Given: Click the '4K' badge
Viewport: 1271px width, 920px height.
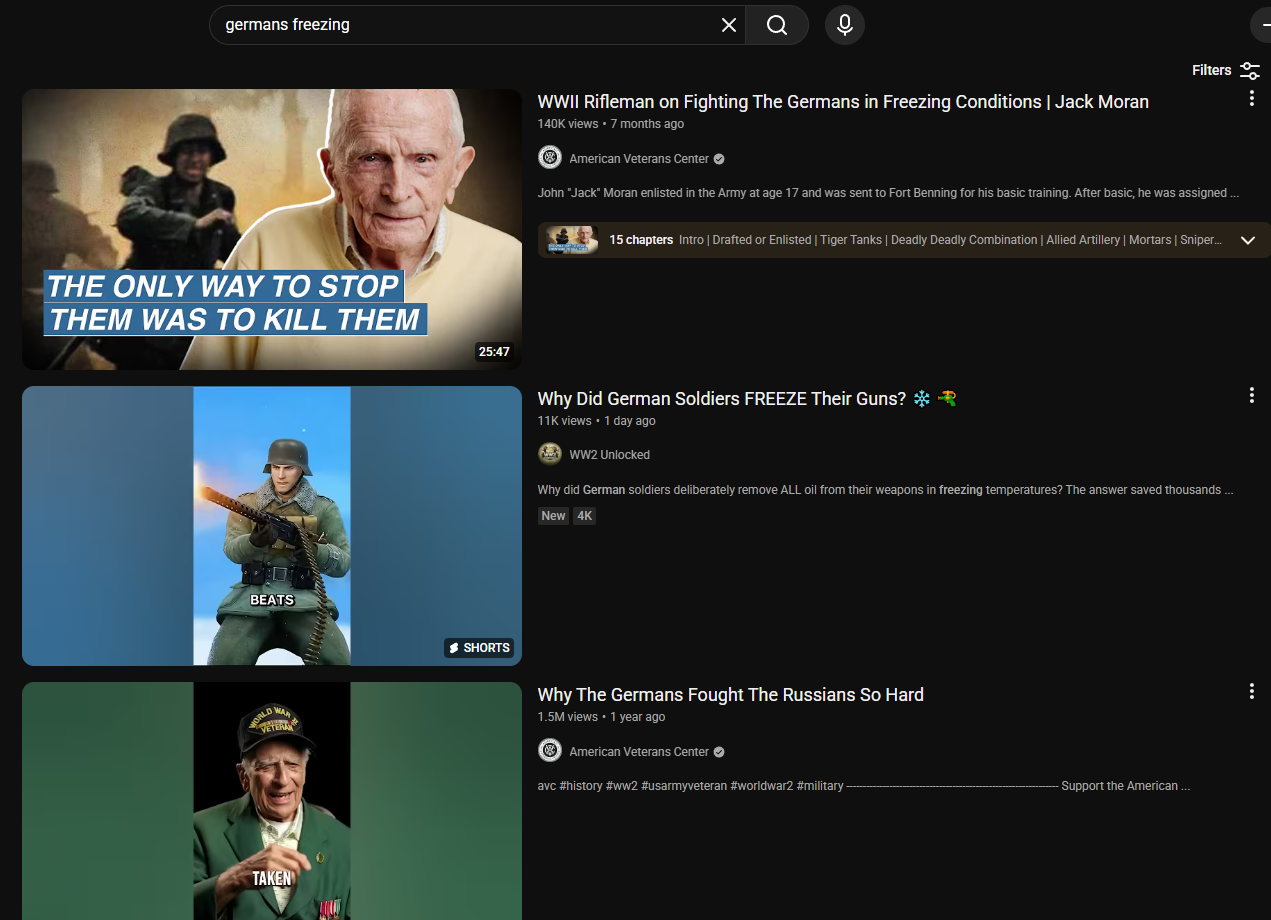Looking at the screenshot, I should 584,516.
